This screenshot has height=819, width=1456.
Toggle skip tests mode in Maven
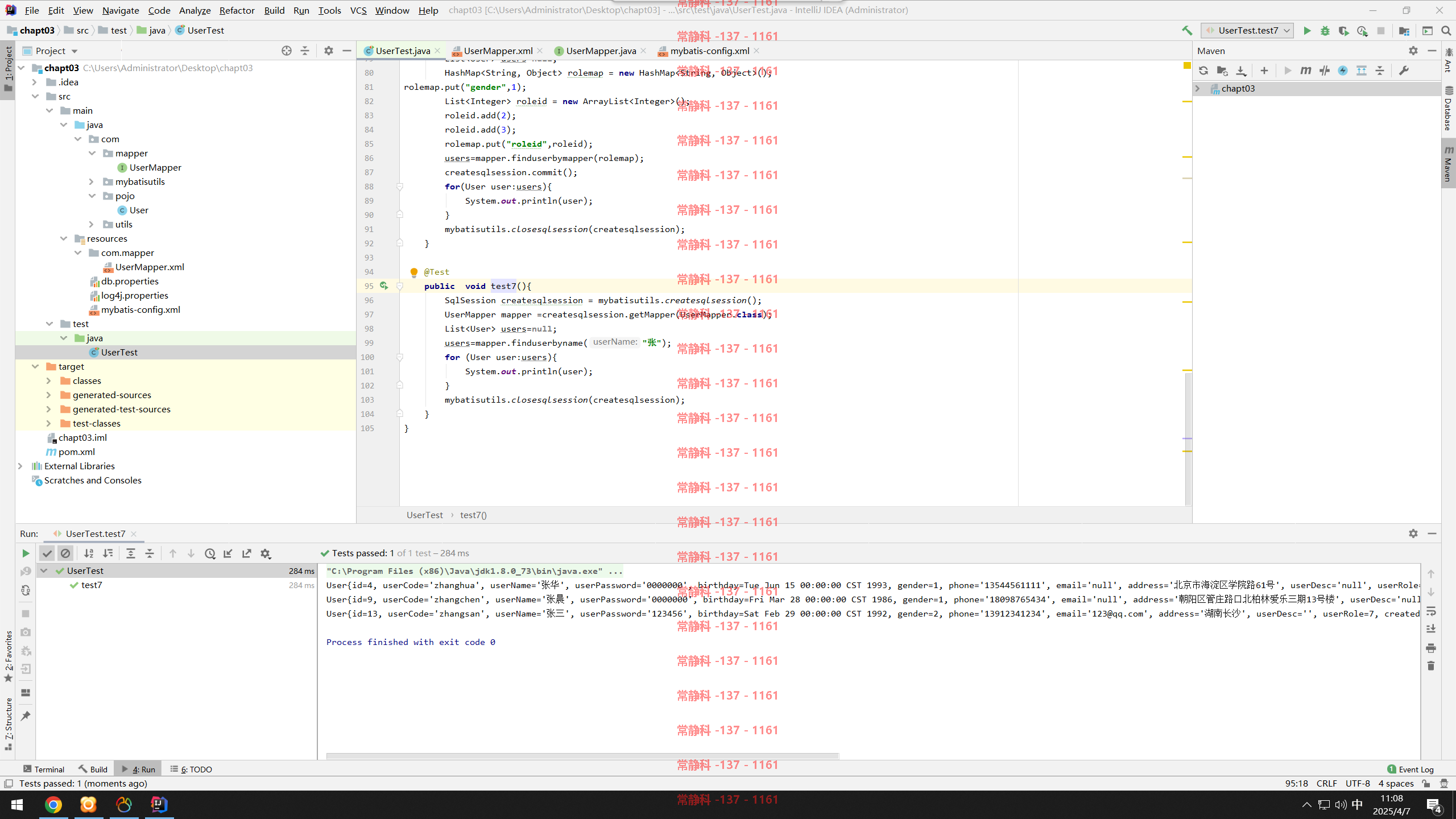pyautogui.click(x=1343, y=71)
